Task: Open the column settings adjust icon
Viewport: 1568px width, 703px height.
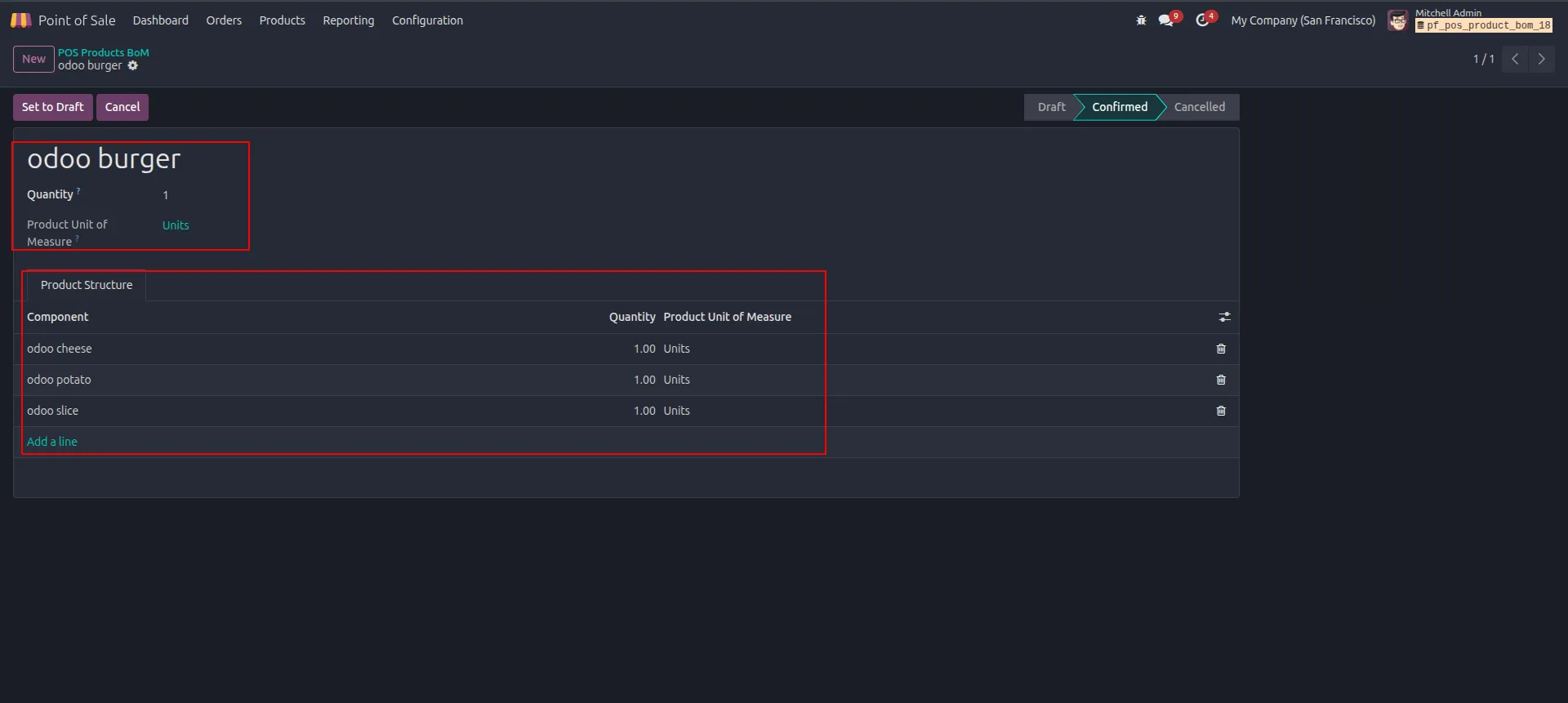Action: click(x=1224, y=317)
